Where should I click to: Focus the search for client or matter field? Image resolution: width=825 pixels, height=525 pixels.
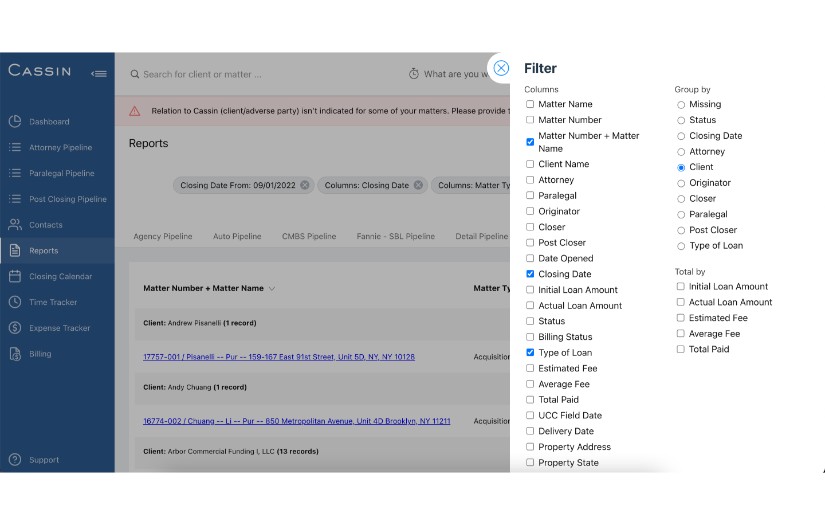tap(203, 74)
